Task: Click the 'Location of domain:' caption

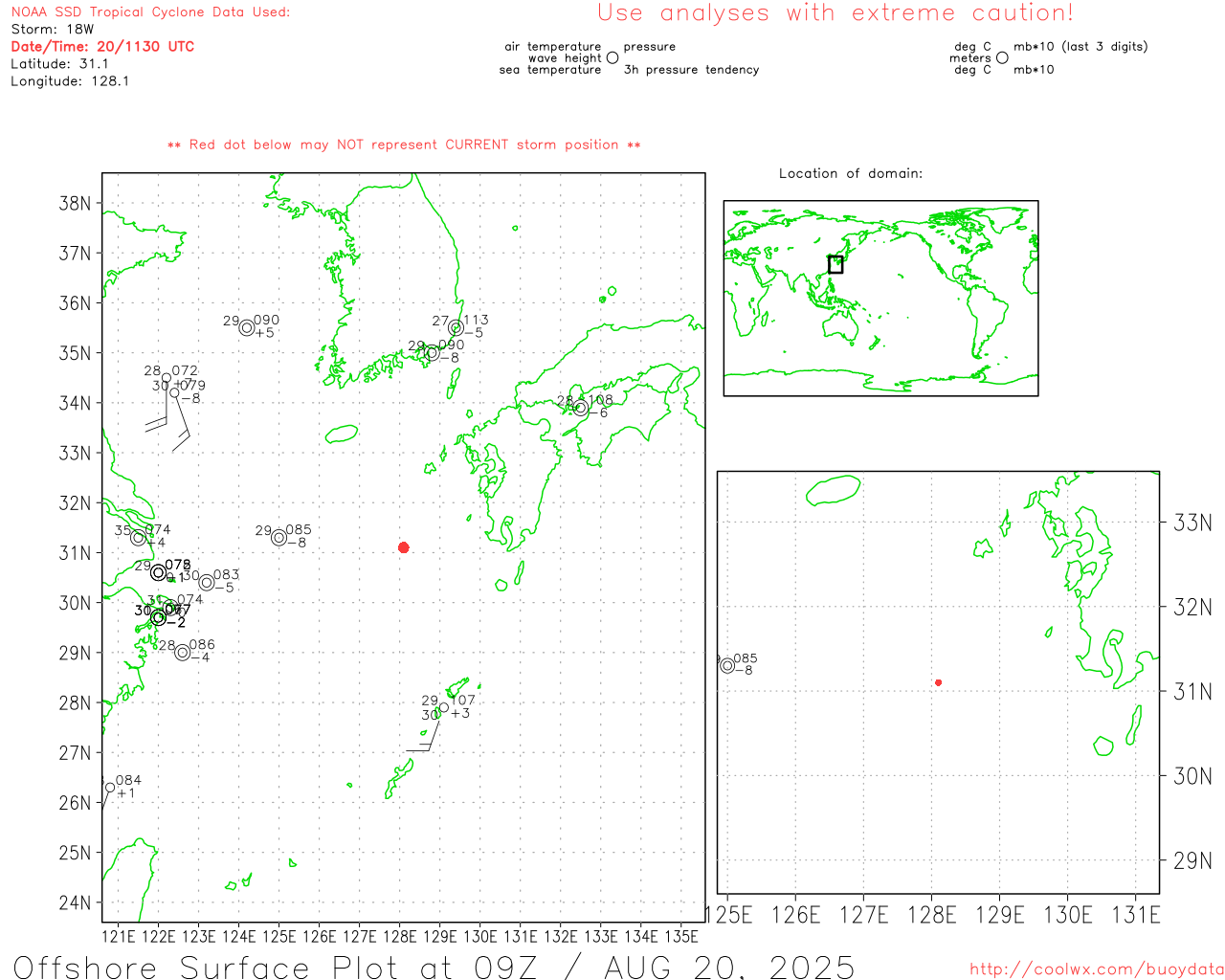Action: [x=851, y=173]
